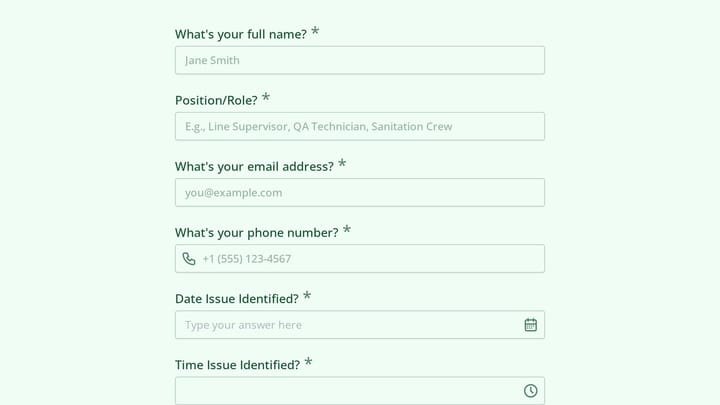Focus the Date Issue Identified field

coord(360,325)
